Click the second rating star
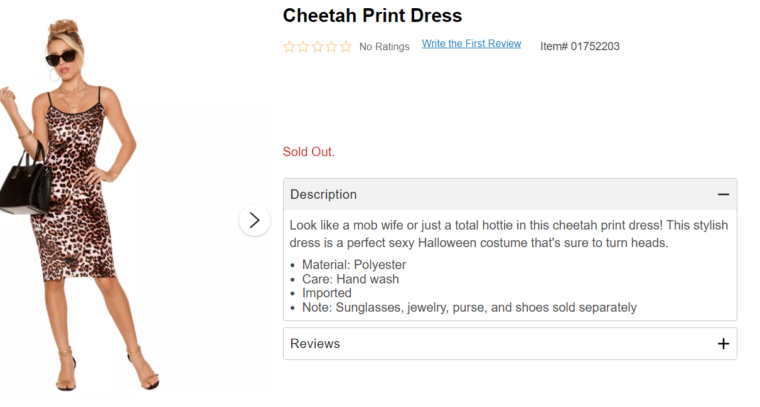The width and height of the screenshot is (760, 407). click(303, 46)
